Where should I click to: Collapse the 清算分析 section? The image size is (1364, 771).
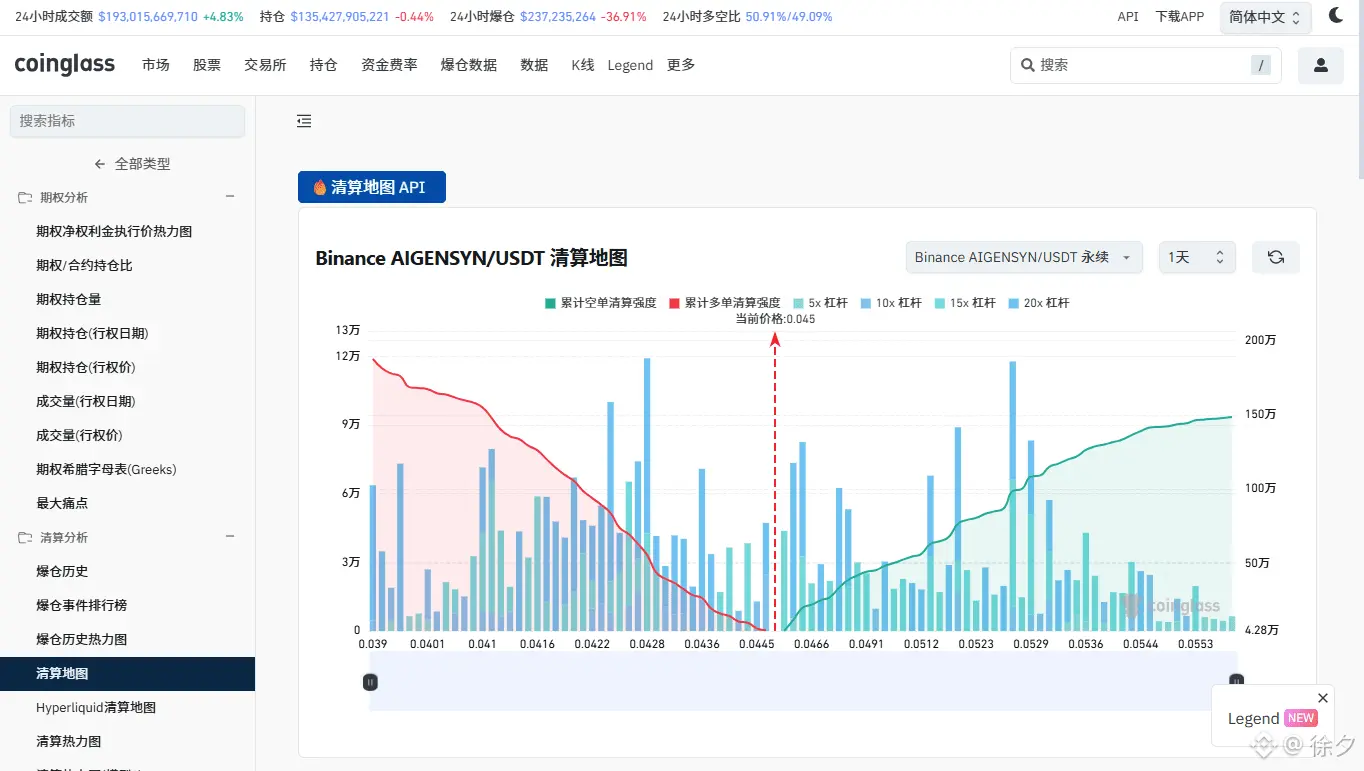(x=230, y=538)
